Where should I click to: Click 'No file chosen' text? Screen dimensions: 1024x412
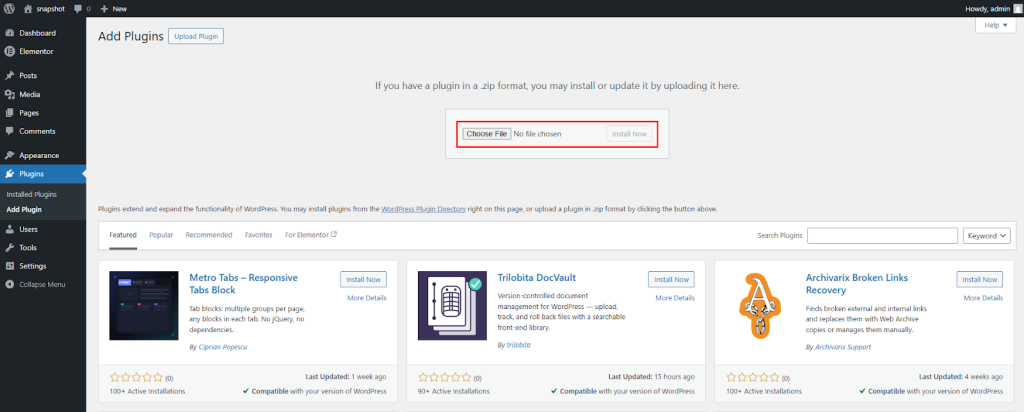(537, 134)
